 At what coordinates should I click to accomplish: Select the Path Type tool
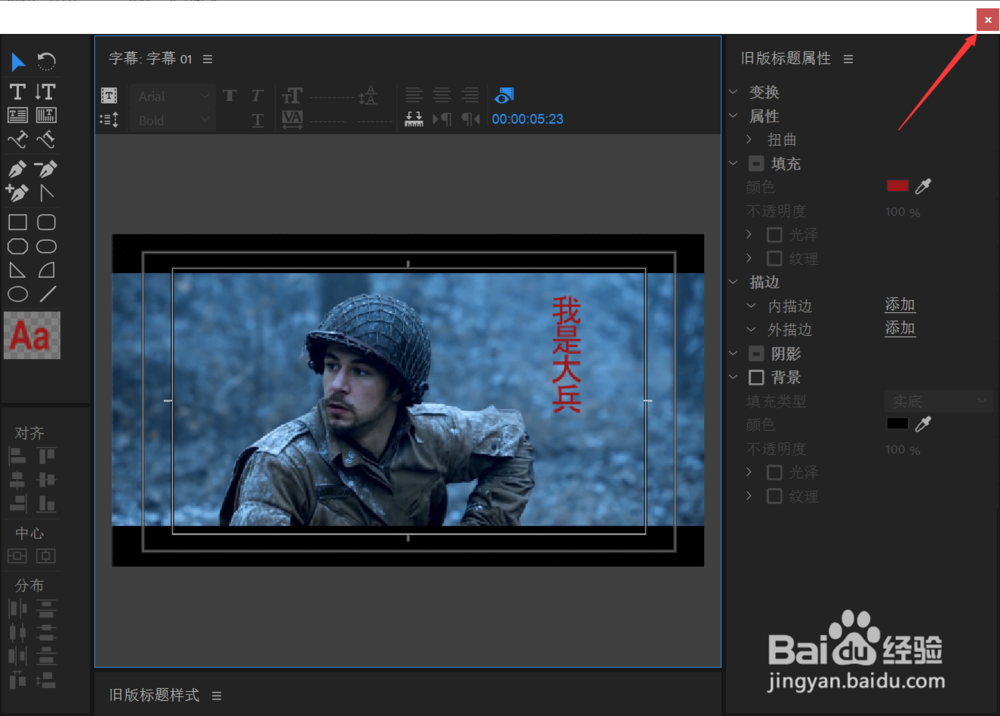click(18, 140)
